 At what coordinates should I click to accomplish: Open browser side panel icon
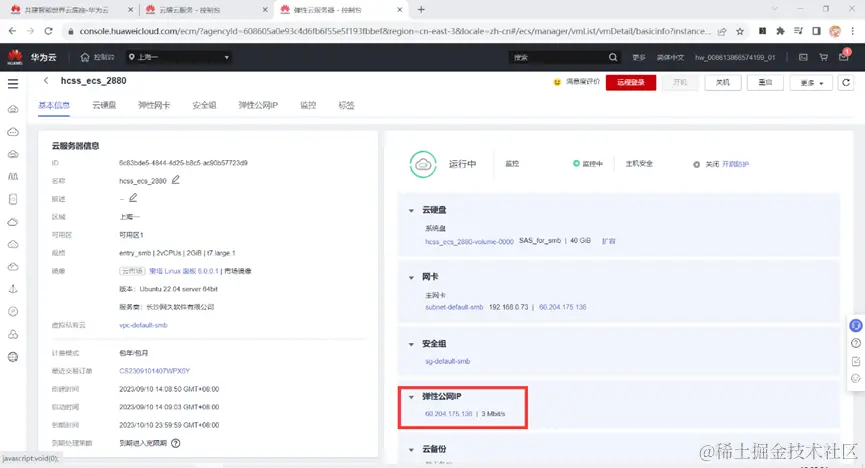[816, 31]
